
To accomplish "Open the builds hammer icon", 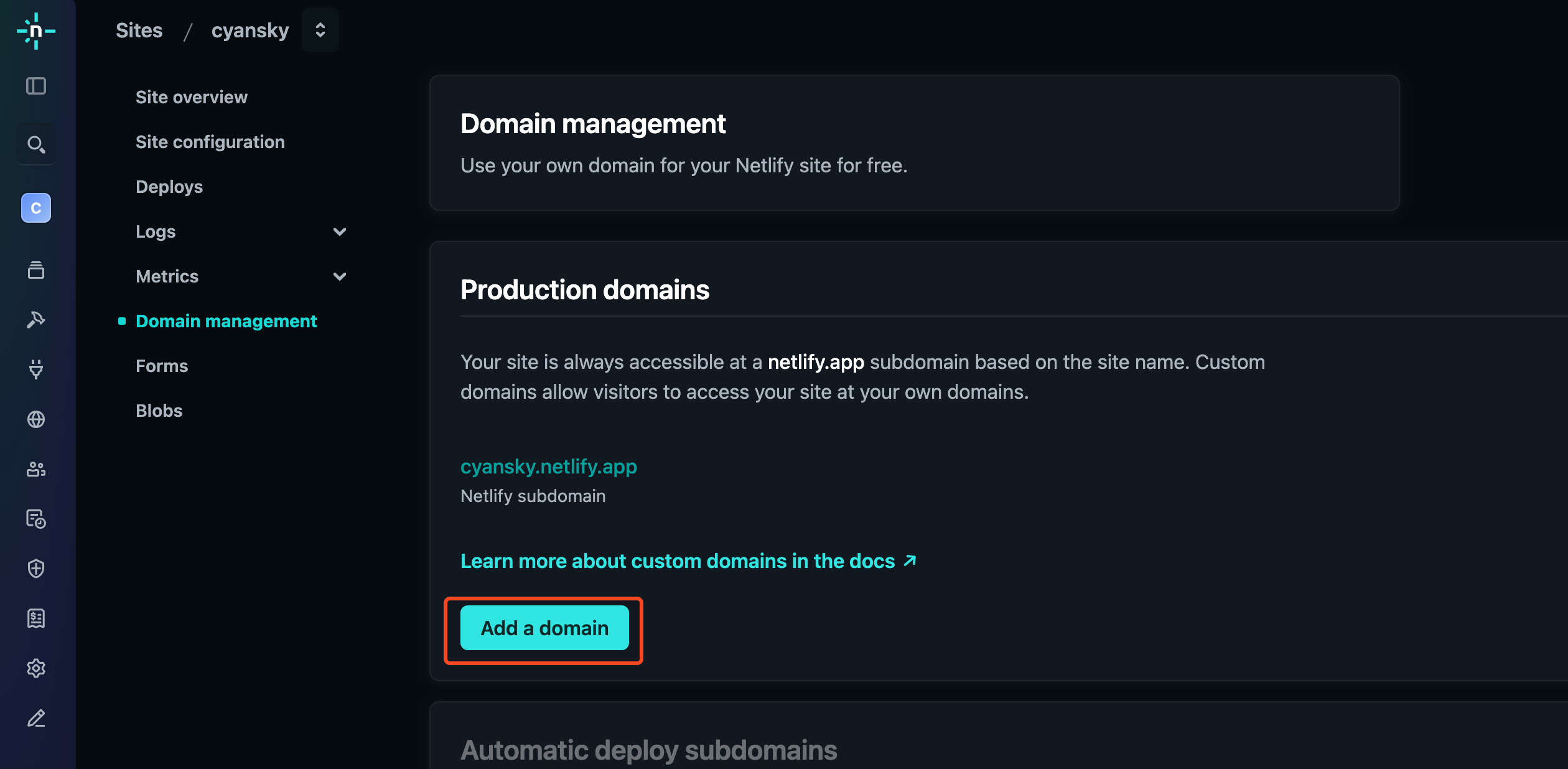I will pyautogui.click(x=36, y=320).
